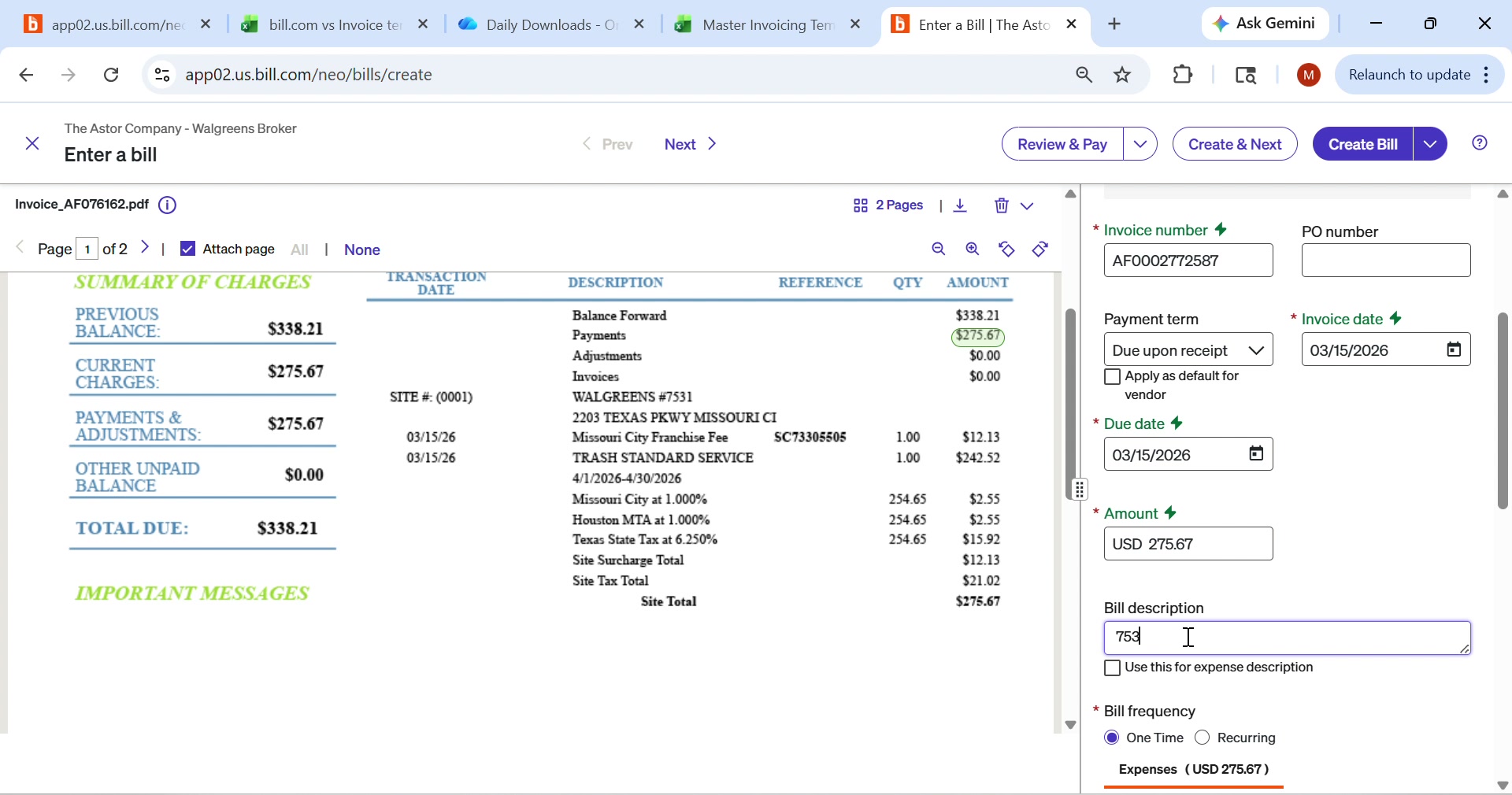This screenshot has width=1512, height=795.
Task: Toggle the Attach page checkbox
Action: pyautogui.click(x=187, y=250)
